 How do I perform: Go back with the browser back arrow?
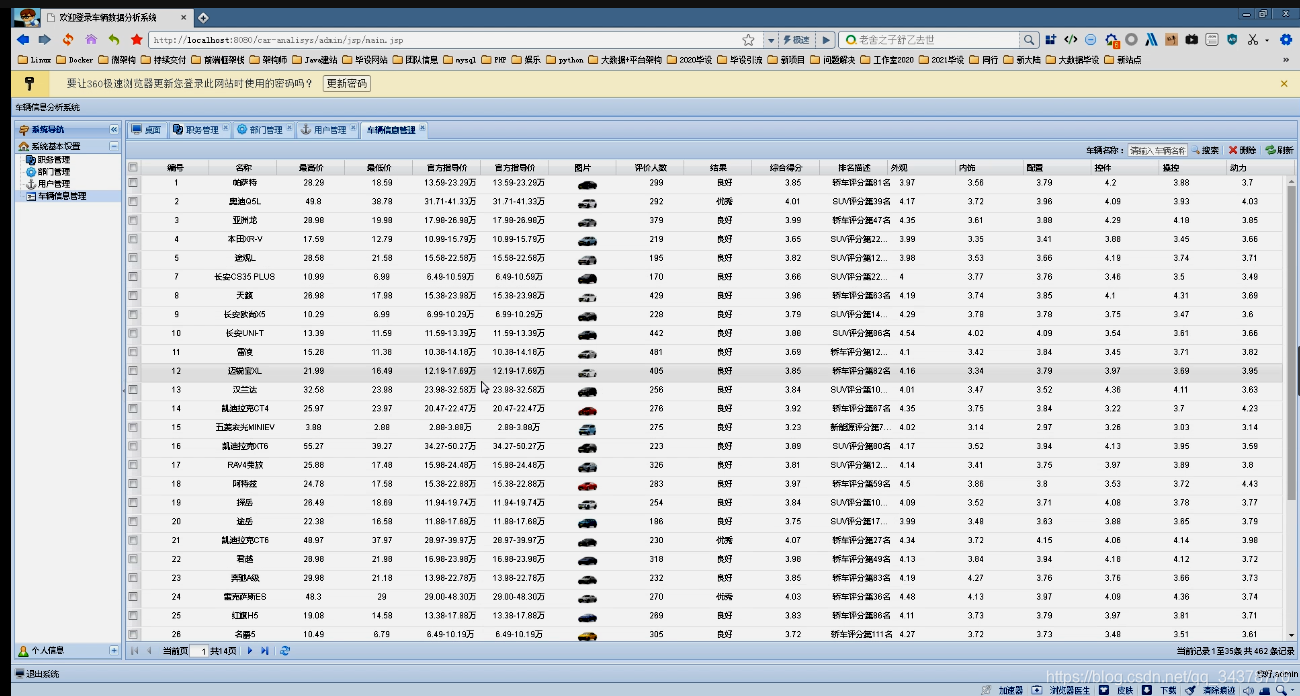pos(23,40)
